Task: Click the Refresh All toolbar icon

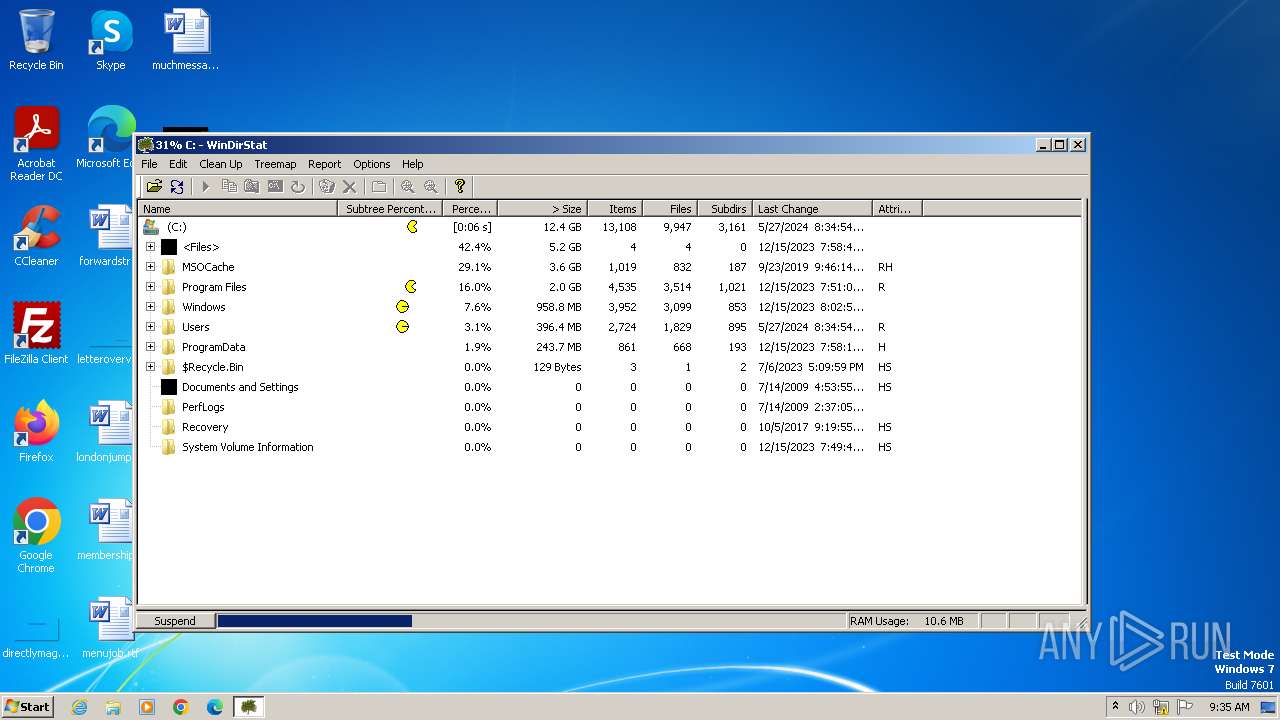Action: (177, 186)
